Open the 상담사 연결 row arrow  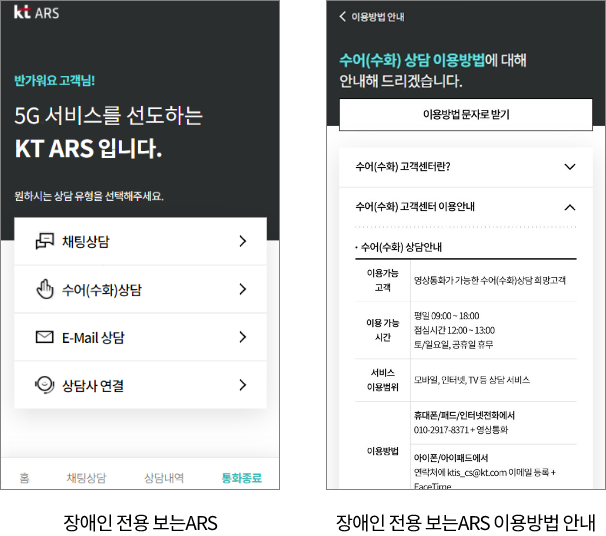point(242,385)
